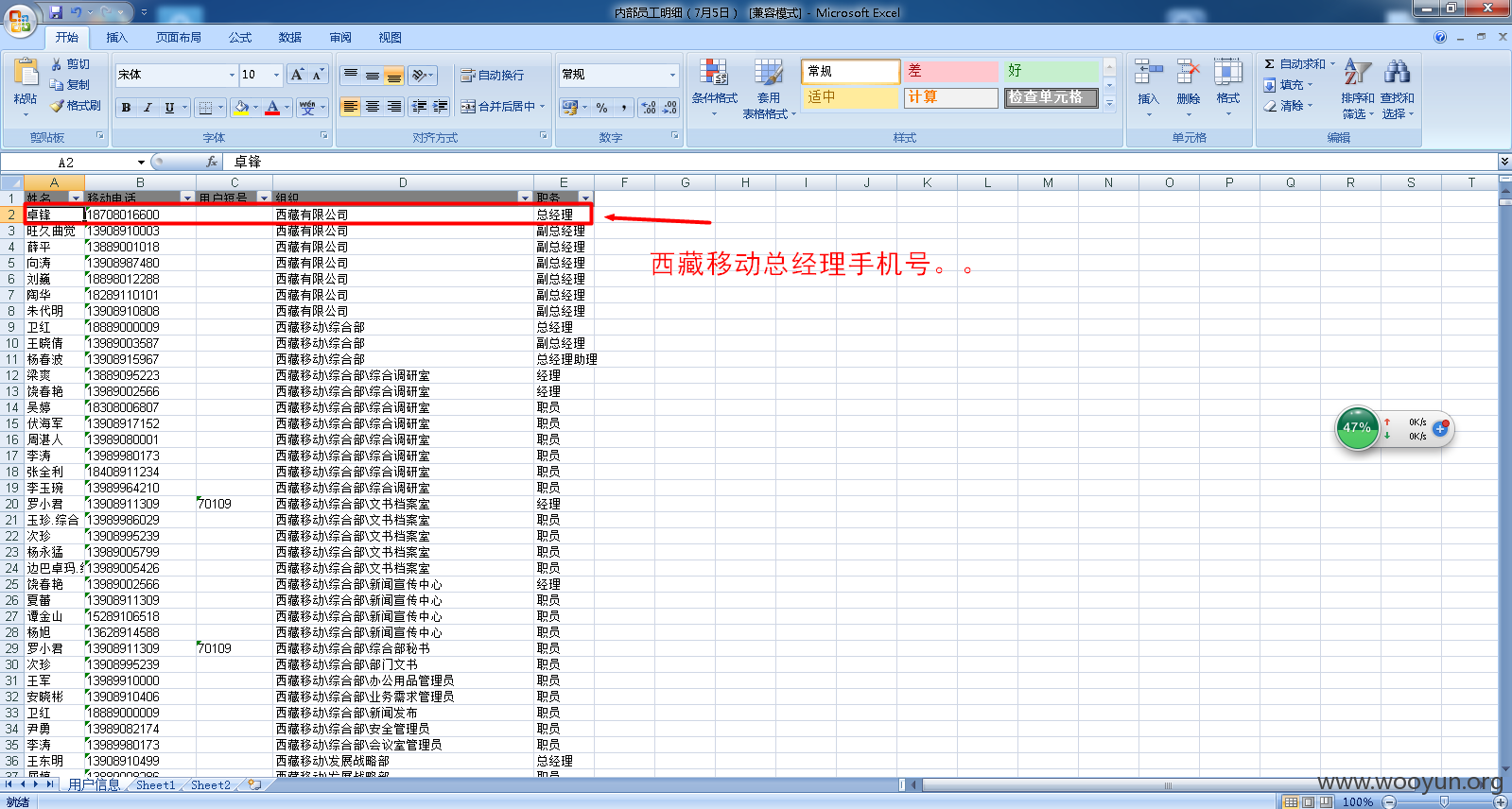Switch to the 审阅 (Review) ribbon tab
The image size is (1512, 809).
(x=340, y=38)
